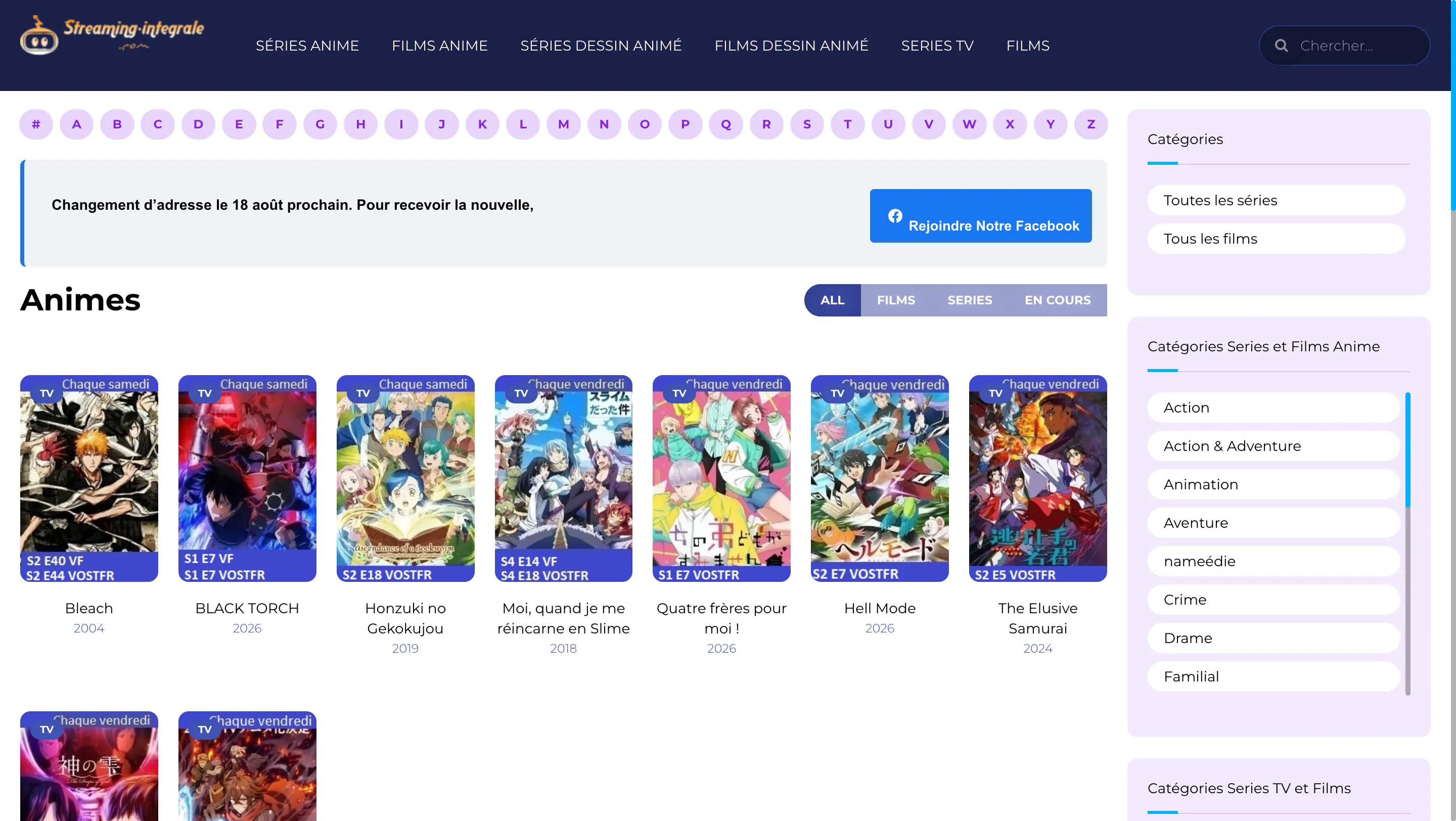Select the Action category
Screen dimensions: 1456x821
tap(1273, 408)
